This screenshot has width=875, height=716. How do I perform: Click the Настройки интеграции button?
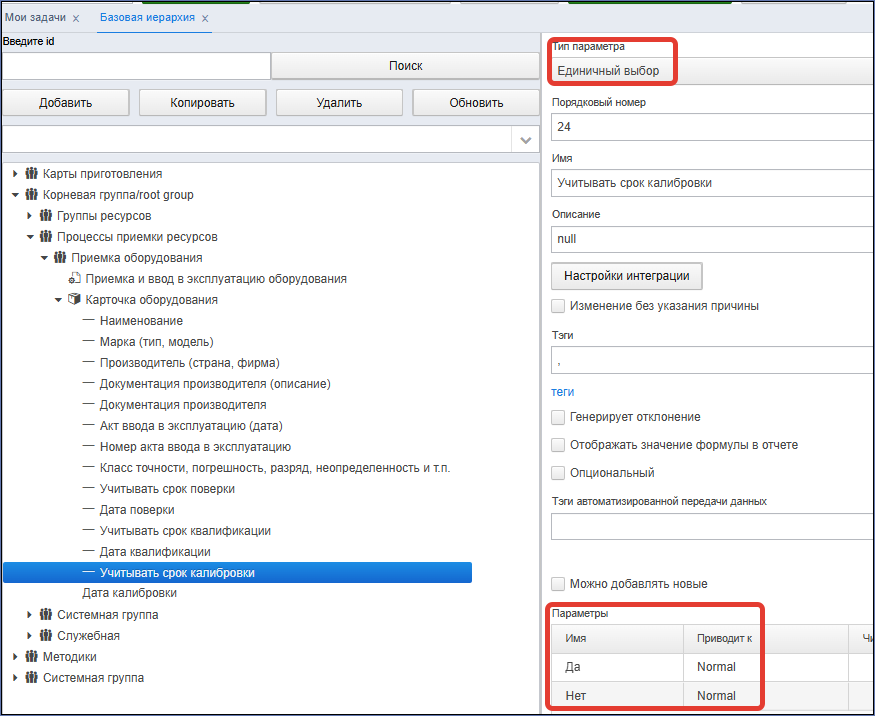coord(627,276)
